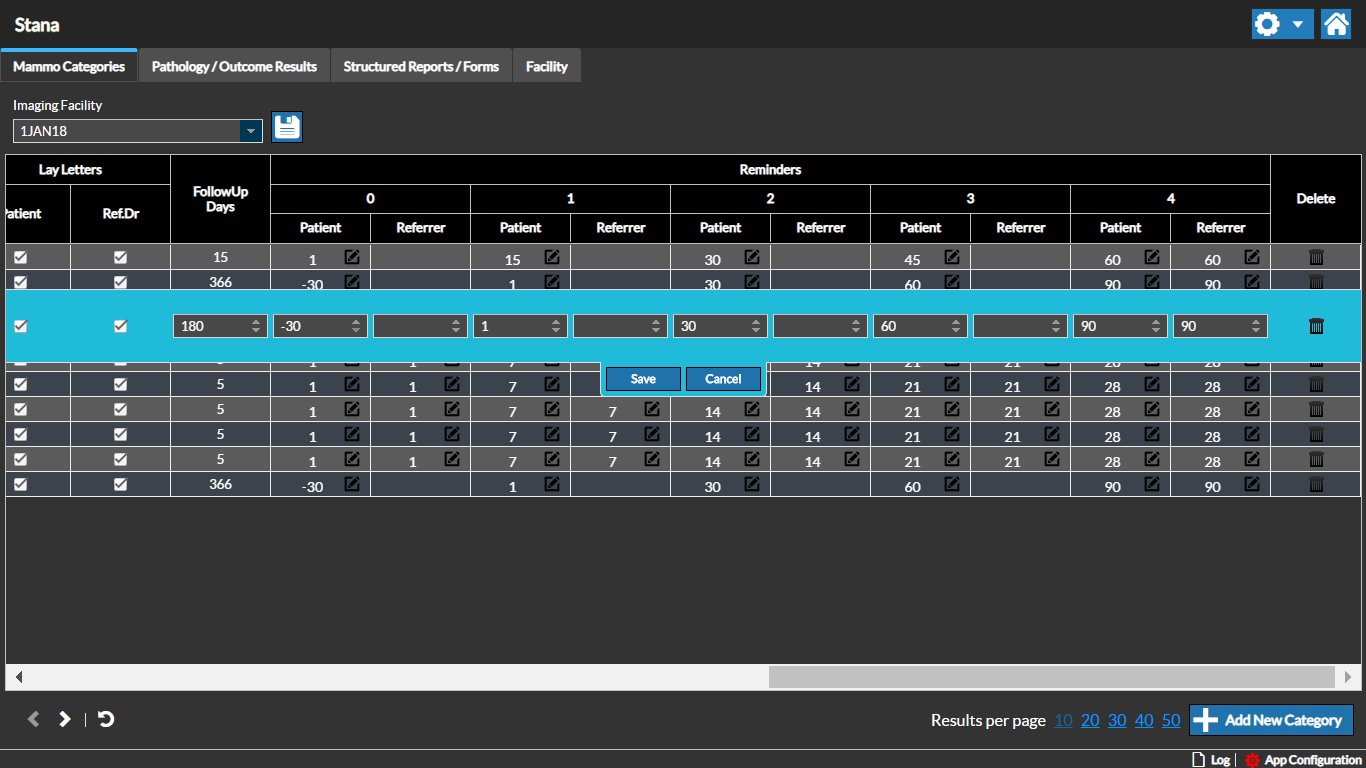Edit Reminder 0 Patient value in first row
Image resolution: width=1366 pixels, height=768 pixels.
coord(352,257)
